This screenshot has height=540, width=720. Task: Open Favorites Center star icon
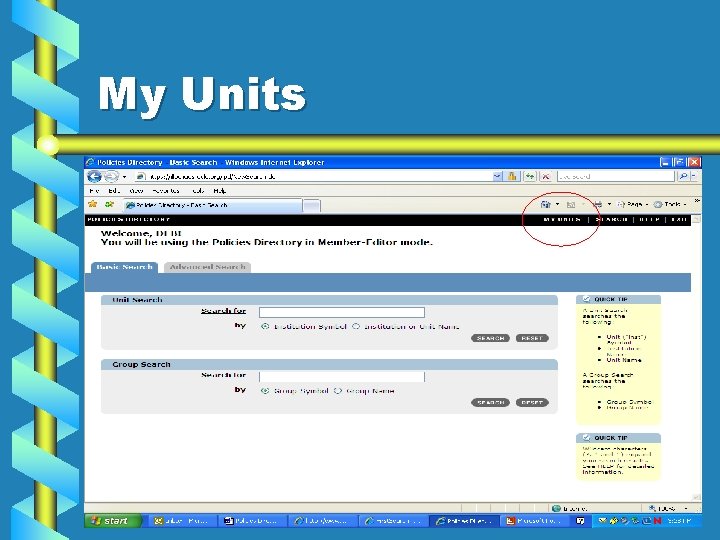point(93,204)
